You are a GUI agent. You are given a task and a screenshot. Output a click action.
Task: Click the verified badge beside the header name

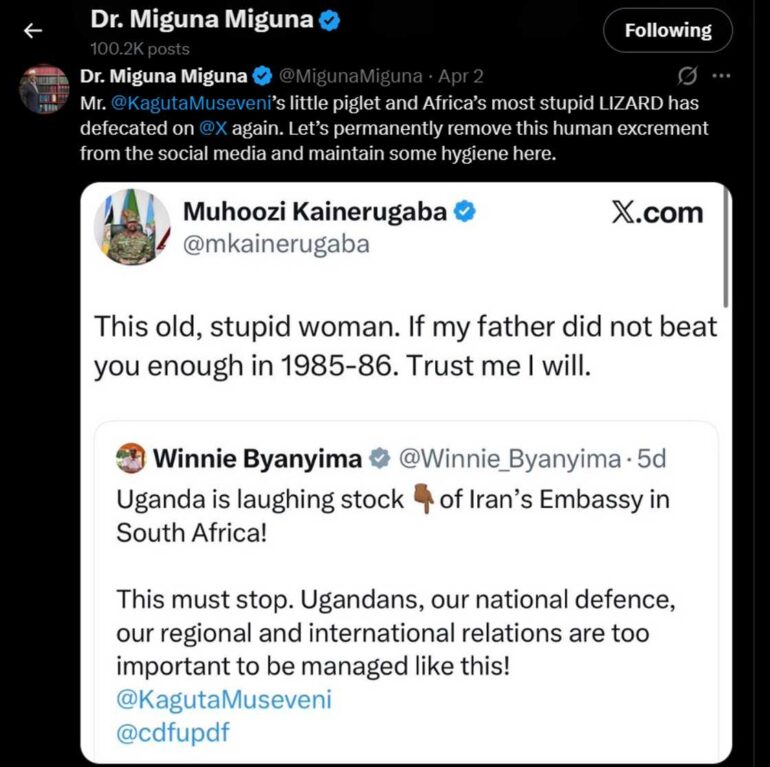pos(329,20)
